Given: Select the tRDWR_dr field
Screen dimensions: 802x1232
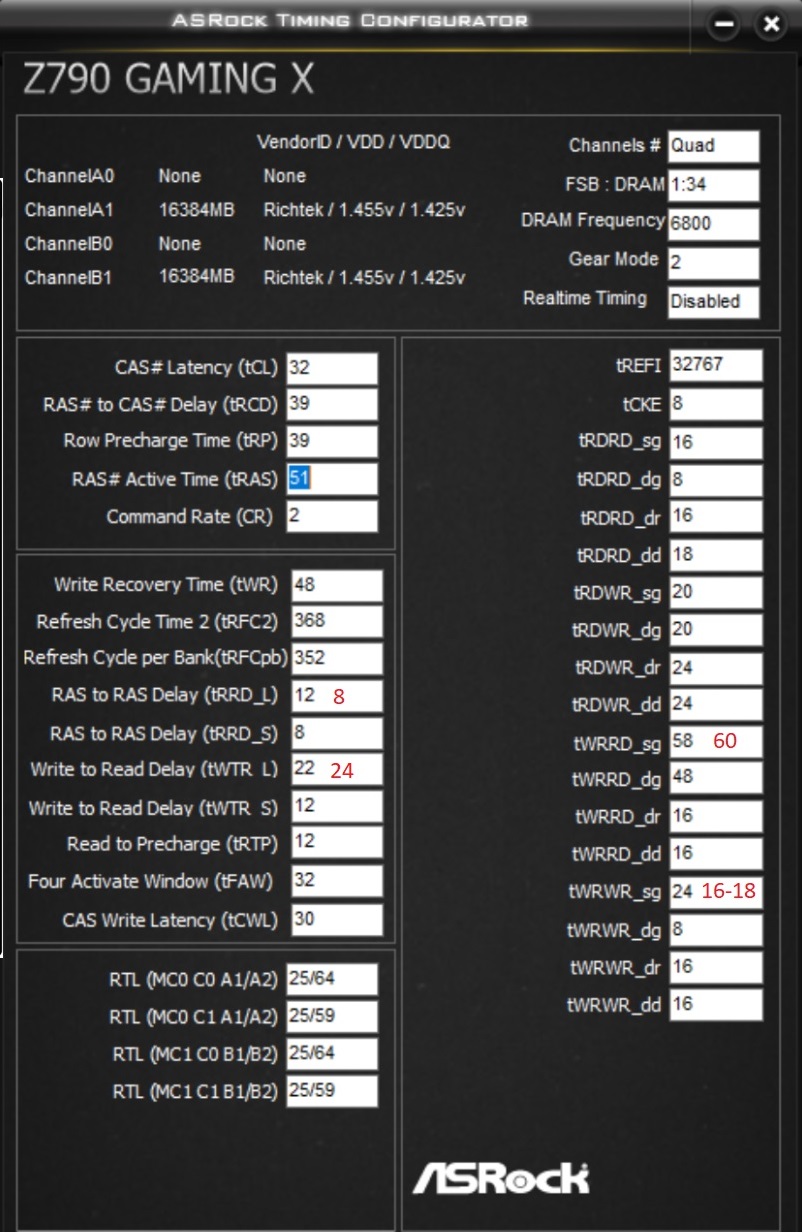Looking at the screenshot, I should [x=716, y=667].
